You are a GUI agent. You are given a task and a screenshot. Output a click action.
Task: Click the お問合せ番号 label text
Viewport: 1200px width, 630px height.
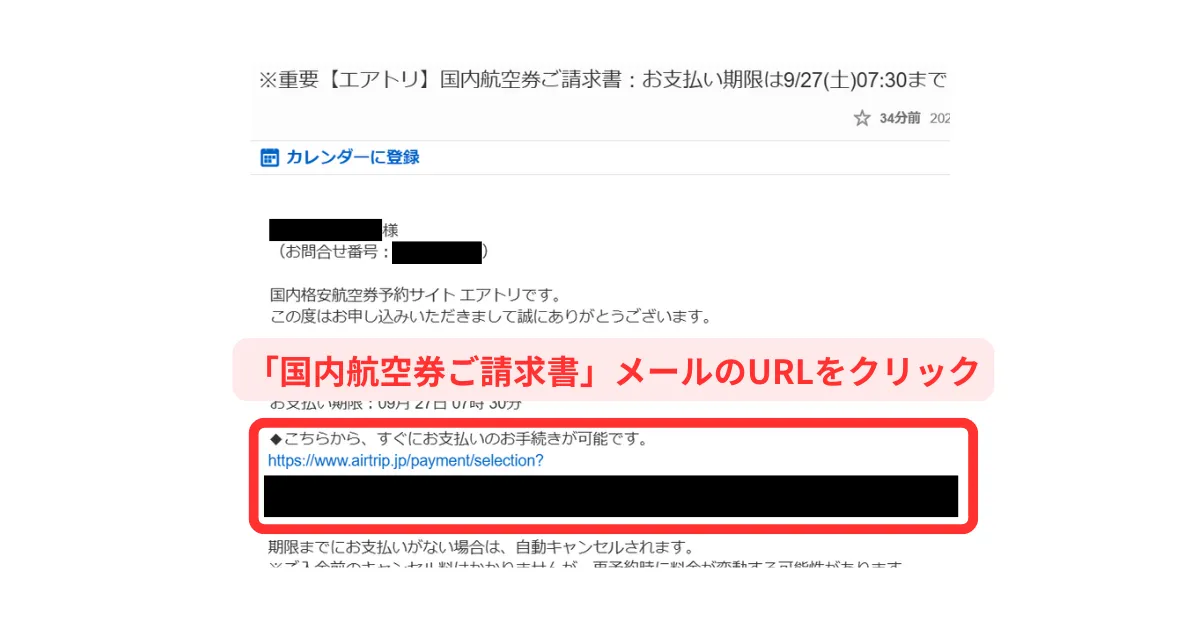pos(337,252)
